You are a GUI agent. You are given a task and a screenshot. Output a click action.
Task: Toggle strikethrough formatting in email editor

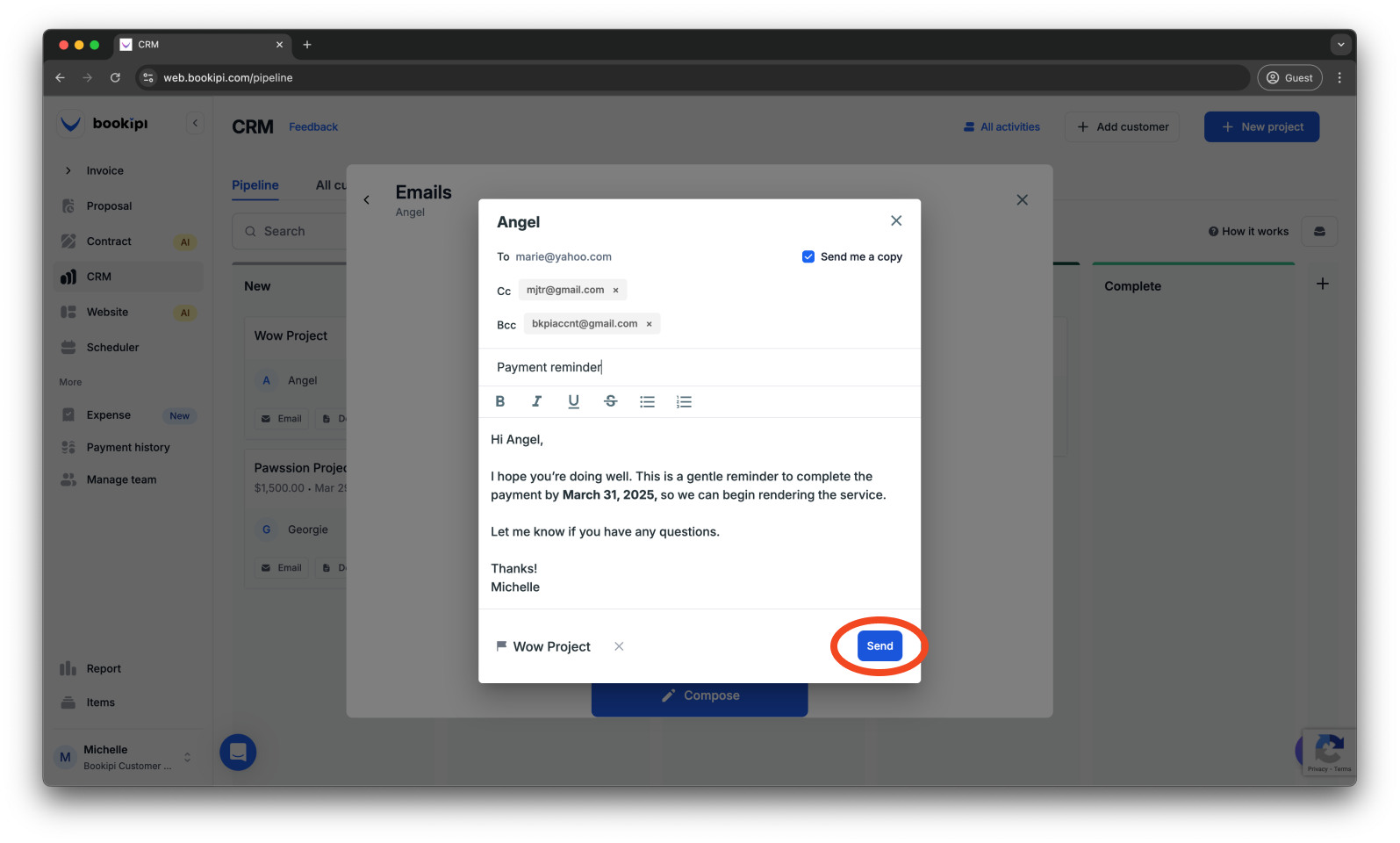point(610,401)
